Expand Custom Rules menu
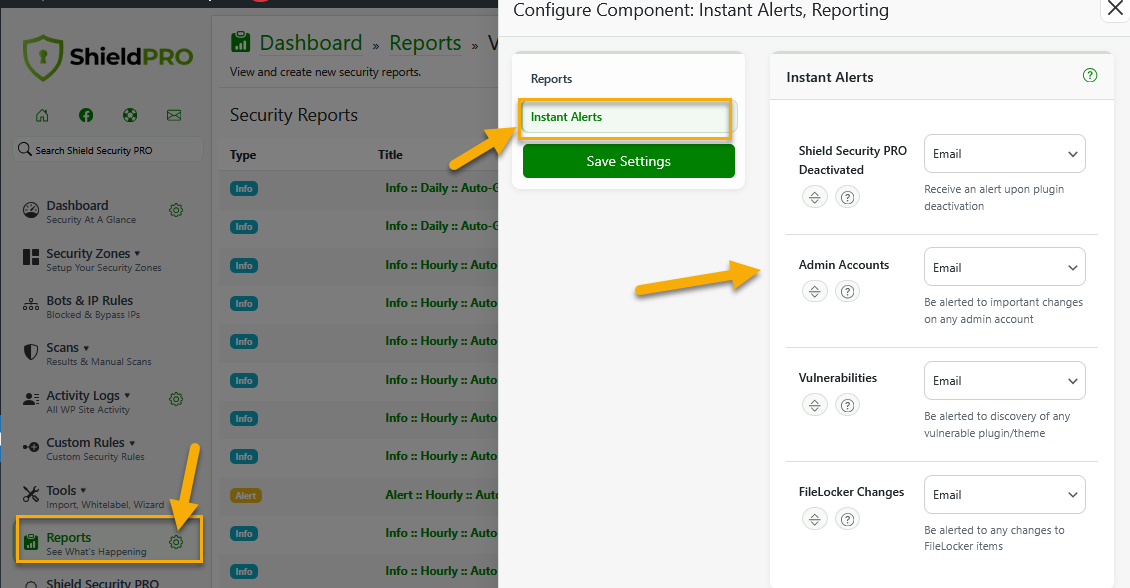1130x588 pixels. click(x=132, y=443)
